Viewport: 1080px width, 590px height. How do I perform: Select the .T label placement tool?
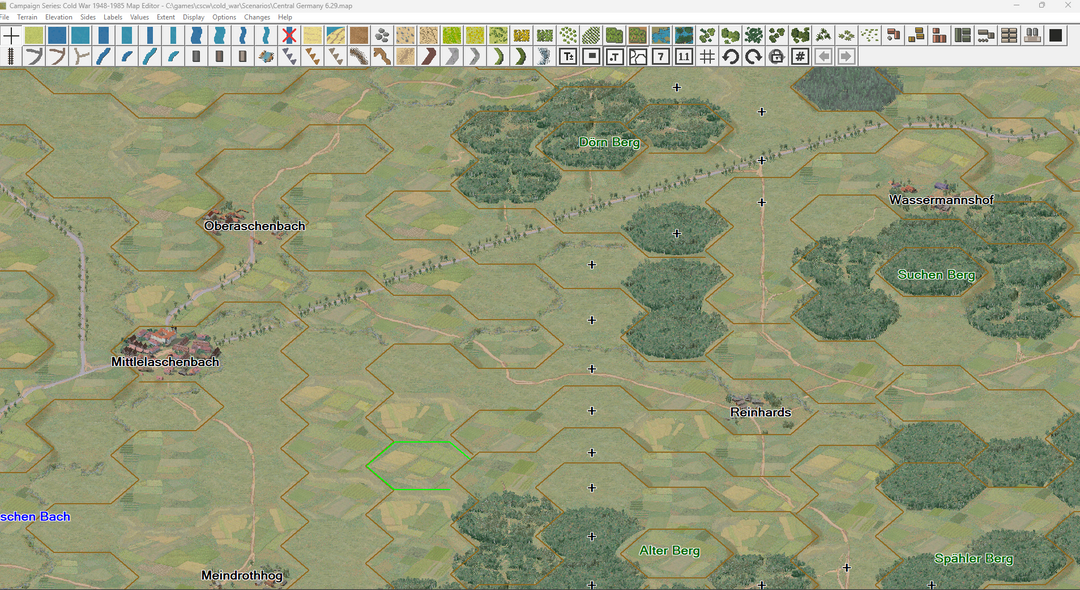(614, 56)
